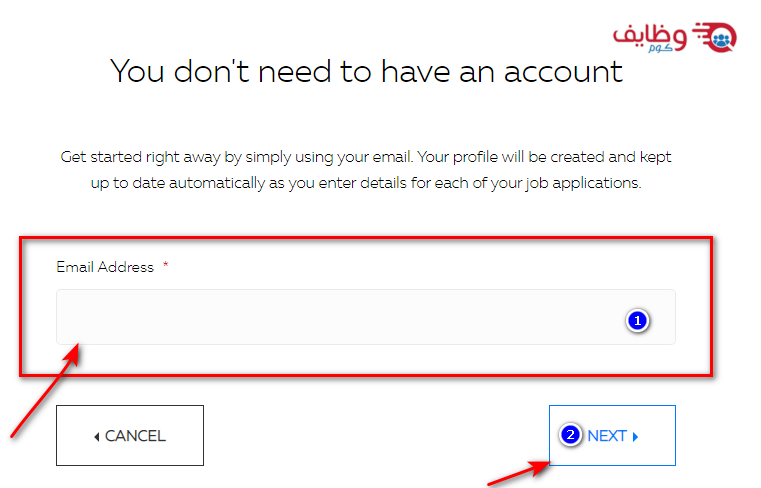Click the word 'account' in the heading
This screenshot has width=761, height=488.
(x=563, y=72)
